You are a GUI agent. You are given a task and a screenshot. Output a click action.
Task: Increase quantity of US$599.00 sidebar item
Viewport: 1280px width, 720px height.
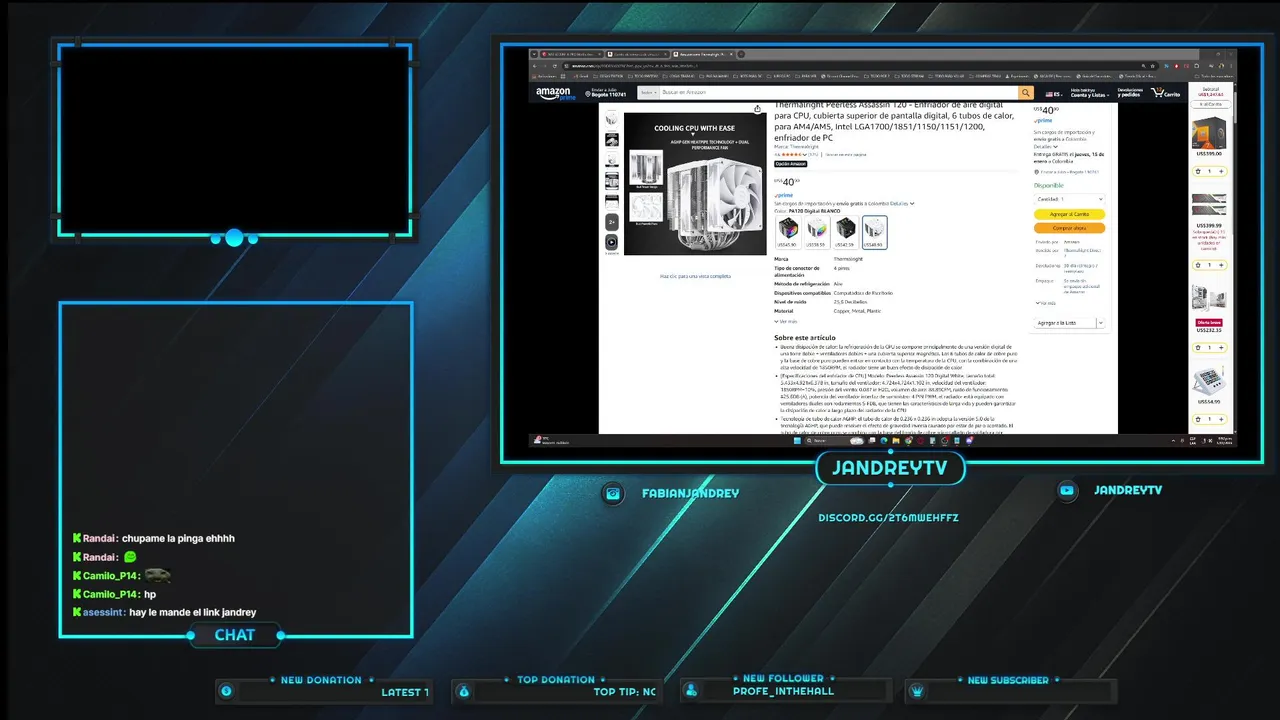point(1221,171)
